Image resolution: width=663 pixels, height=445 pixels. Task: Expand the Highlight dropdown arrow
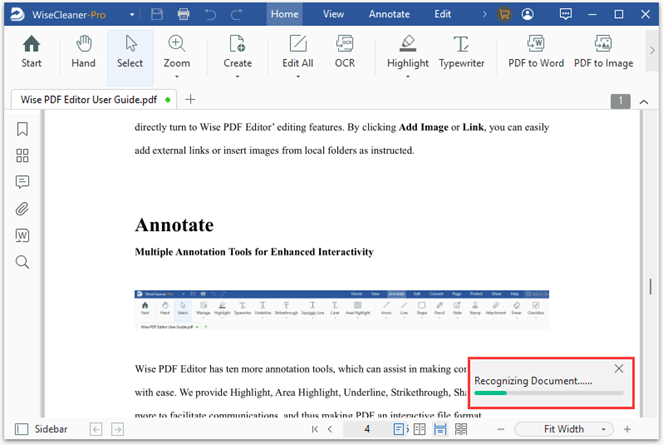pos(408,77)
